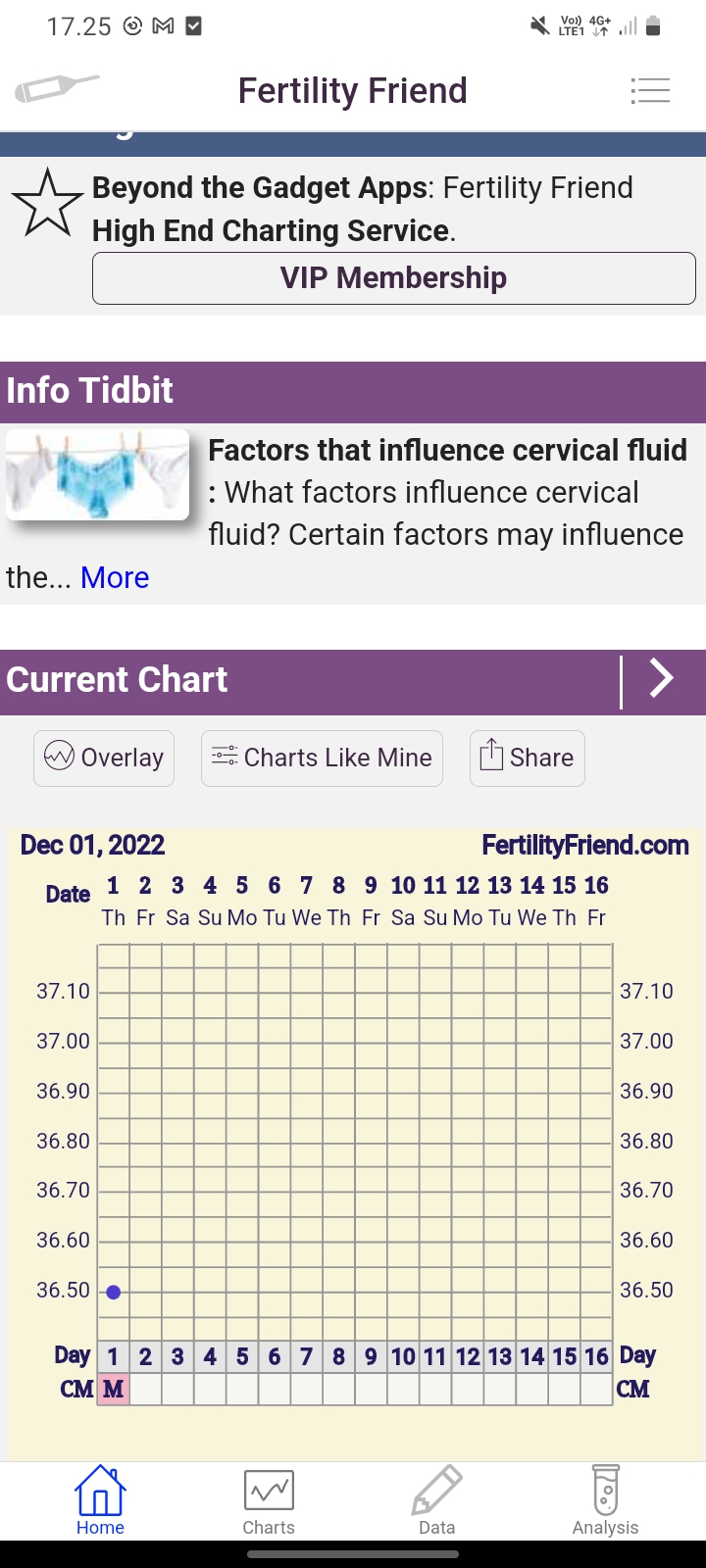Tap the Current Chart header title
Viewport: 706px width, 1568px height.
click(x=118, y=679)
